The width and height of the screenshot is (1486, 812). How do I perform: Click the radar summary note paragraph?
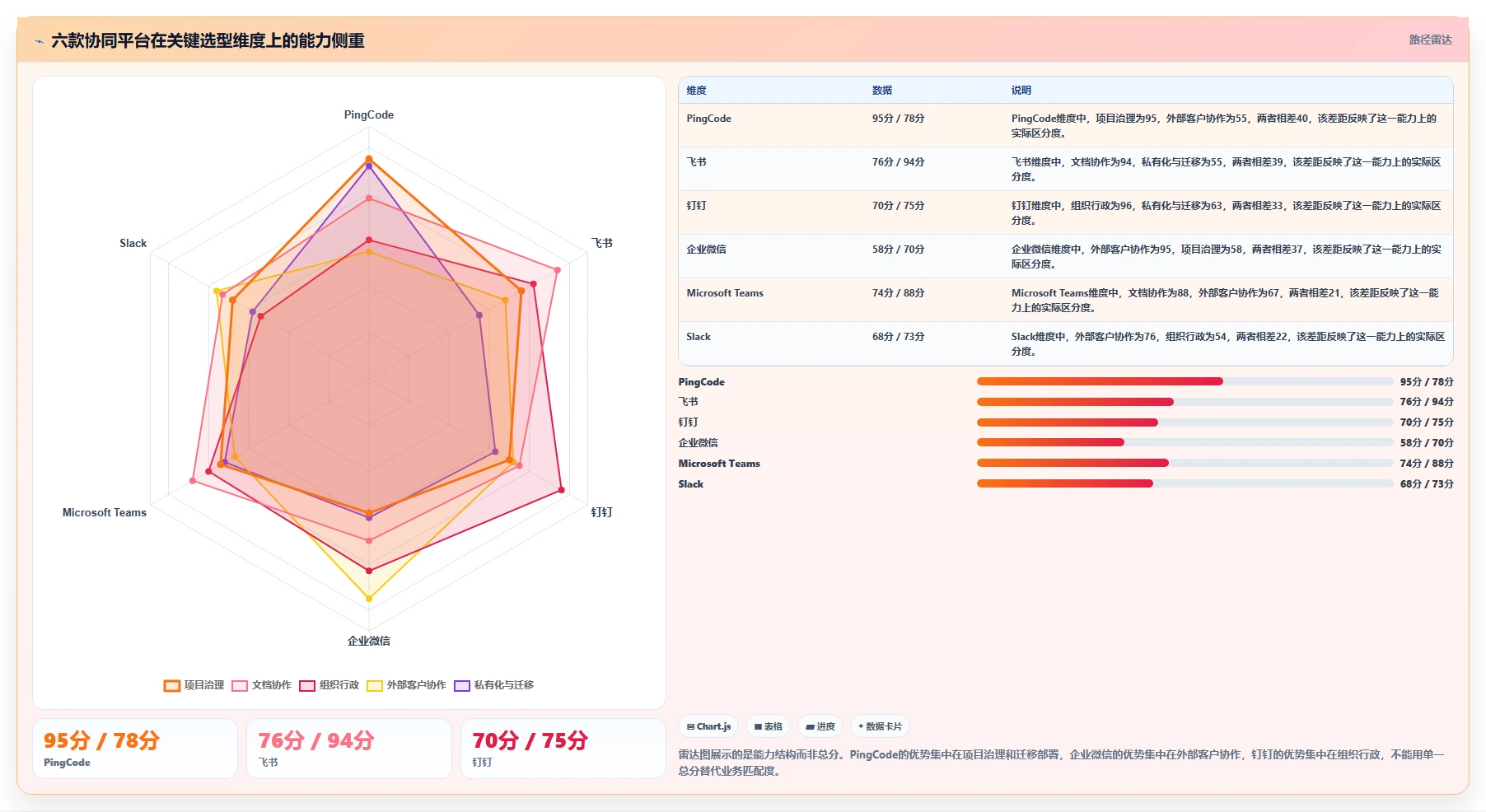click(1063, 763)
